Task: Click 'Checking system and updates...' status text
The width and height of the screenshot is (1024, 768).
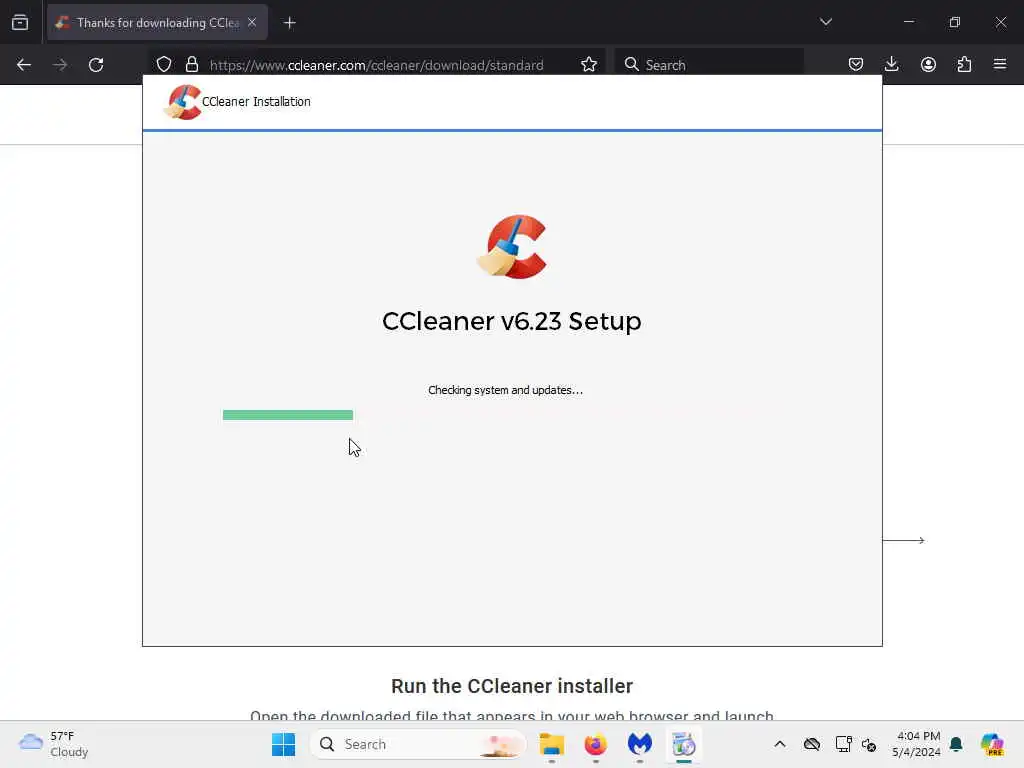Action: (x=505, y=390)
